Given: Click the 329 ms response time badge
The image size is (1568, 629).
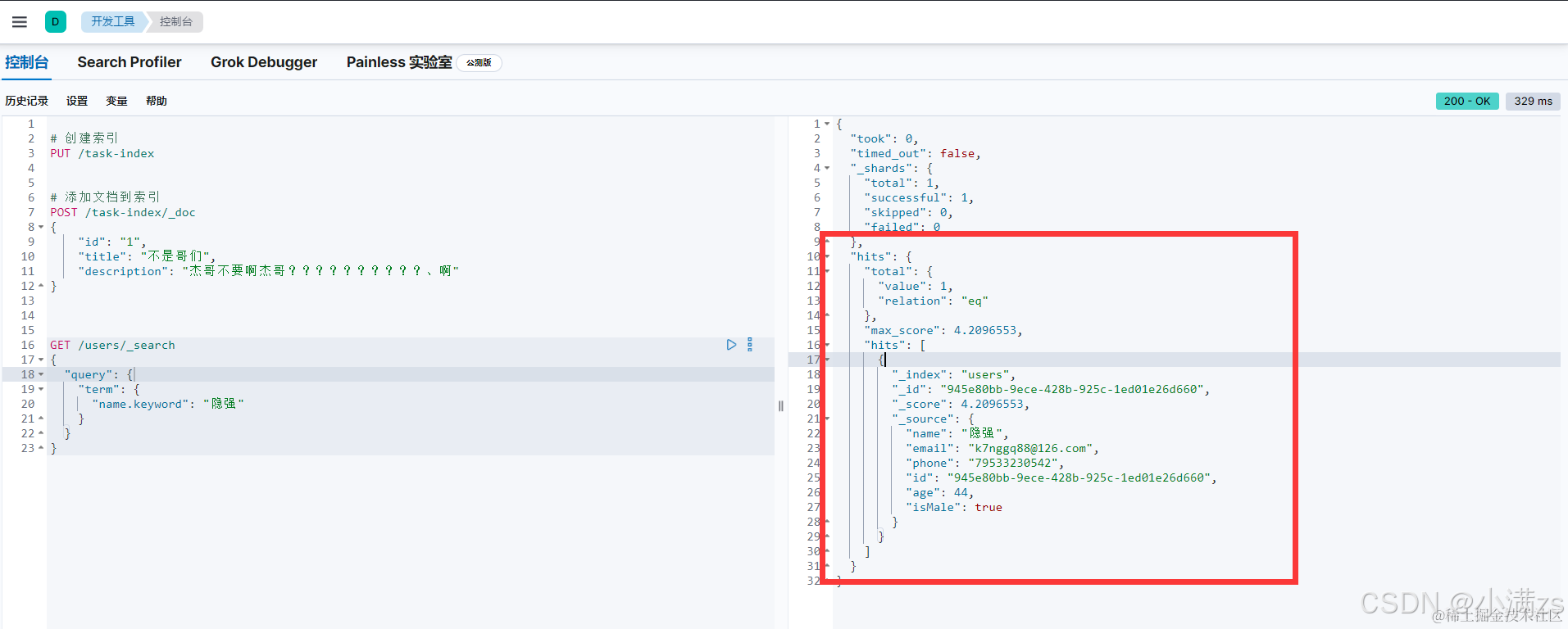Looking at the screenshot, I should [x=1533, y=101].
